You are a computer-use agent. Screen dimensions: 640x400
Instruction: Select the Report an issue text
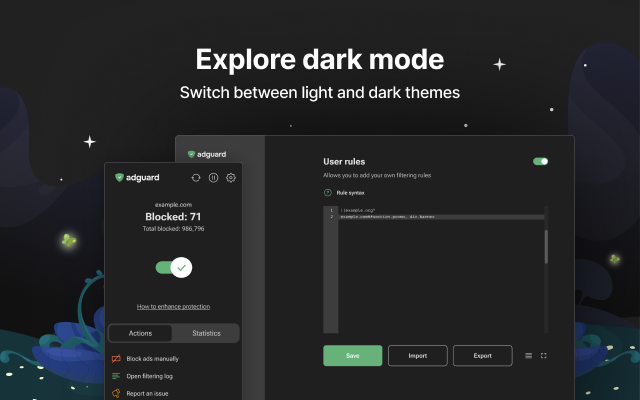(x=147, y=393)
